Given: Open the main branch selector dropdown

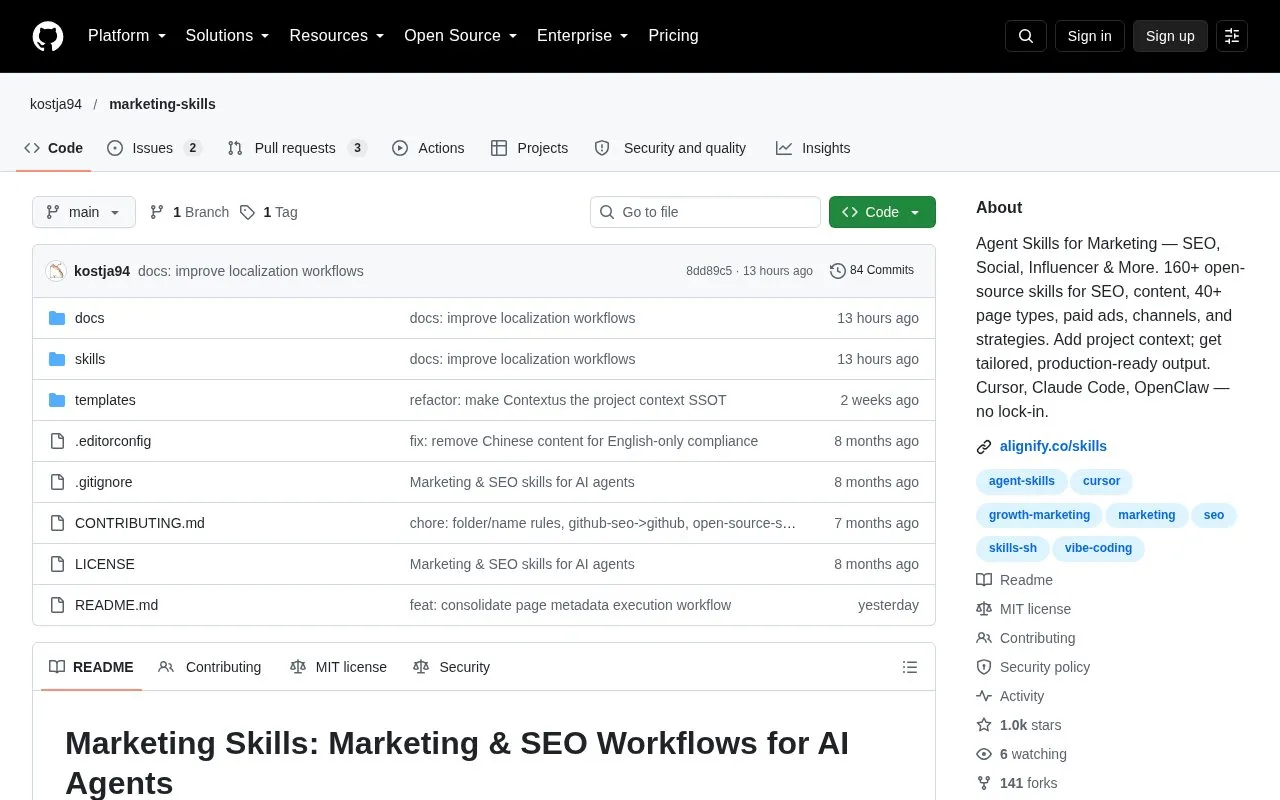Looking at the screenshot, I should tap(84, 212).
